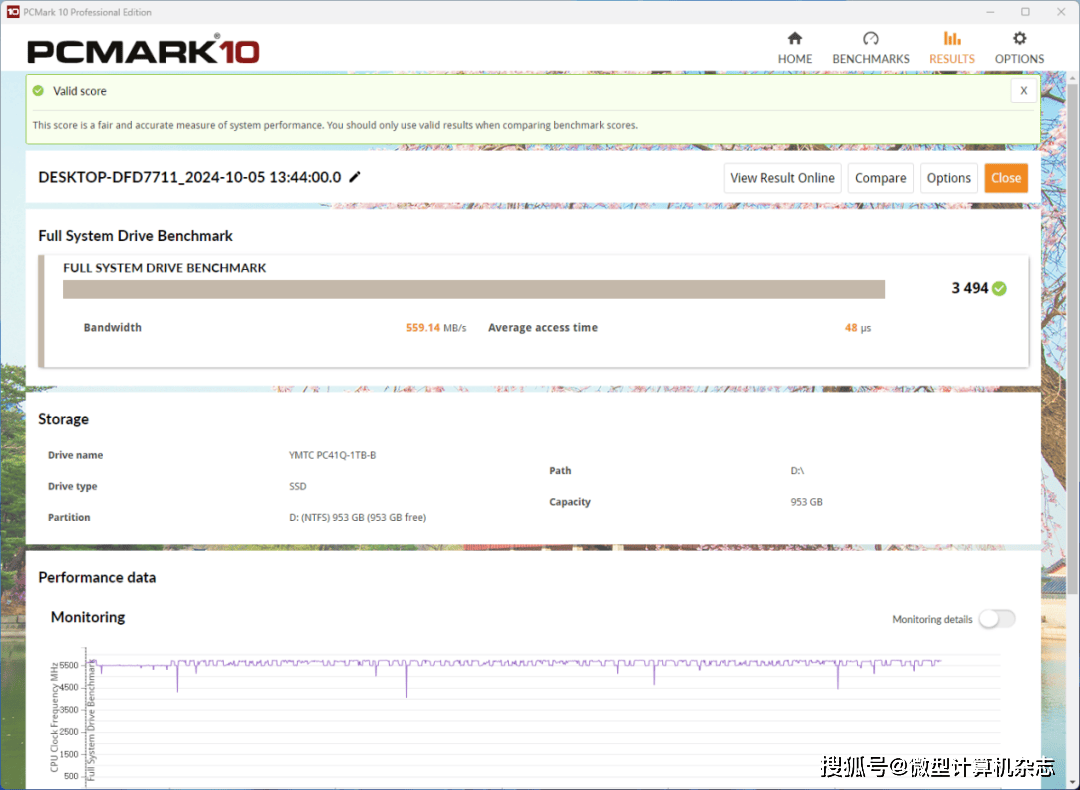Click the green valid score checkmark icon
1080x790 pixels.
pyautogui.click(x=39, y=91)
